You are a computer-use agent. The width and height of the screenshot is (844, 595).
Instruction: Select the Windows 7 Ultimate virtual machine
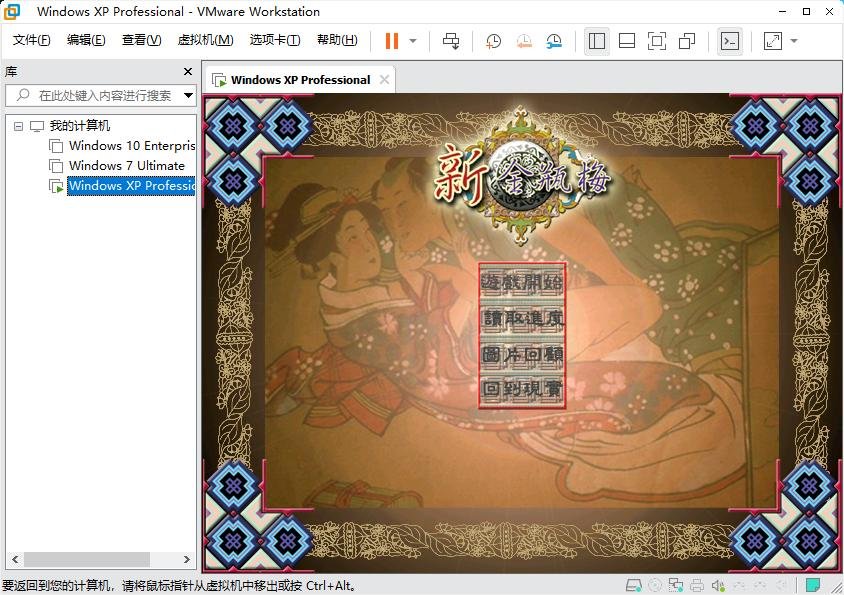126,166
